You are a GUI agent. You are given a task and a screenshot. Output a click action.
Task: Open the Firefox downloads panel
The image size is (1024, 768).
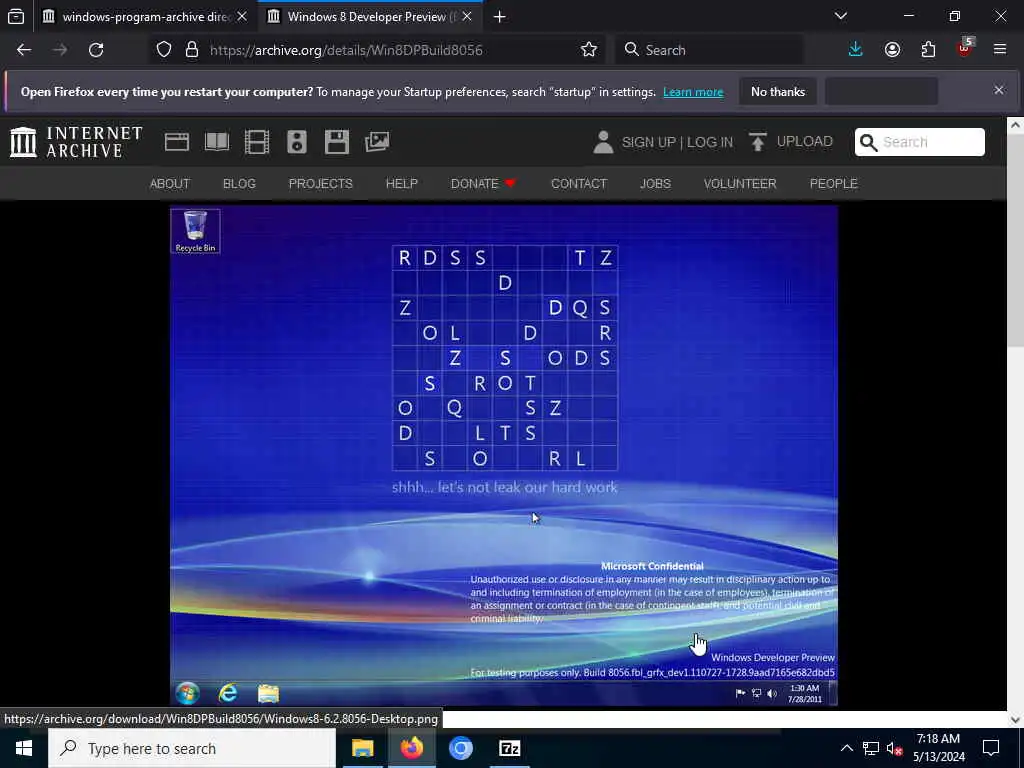(x=856, y=50)
